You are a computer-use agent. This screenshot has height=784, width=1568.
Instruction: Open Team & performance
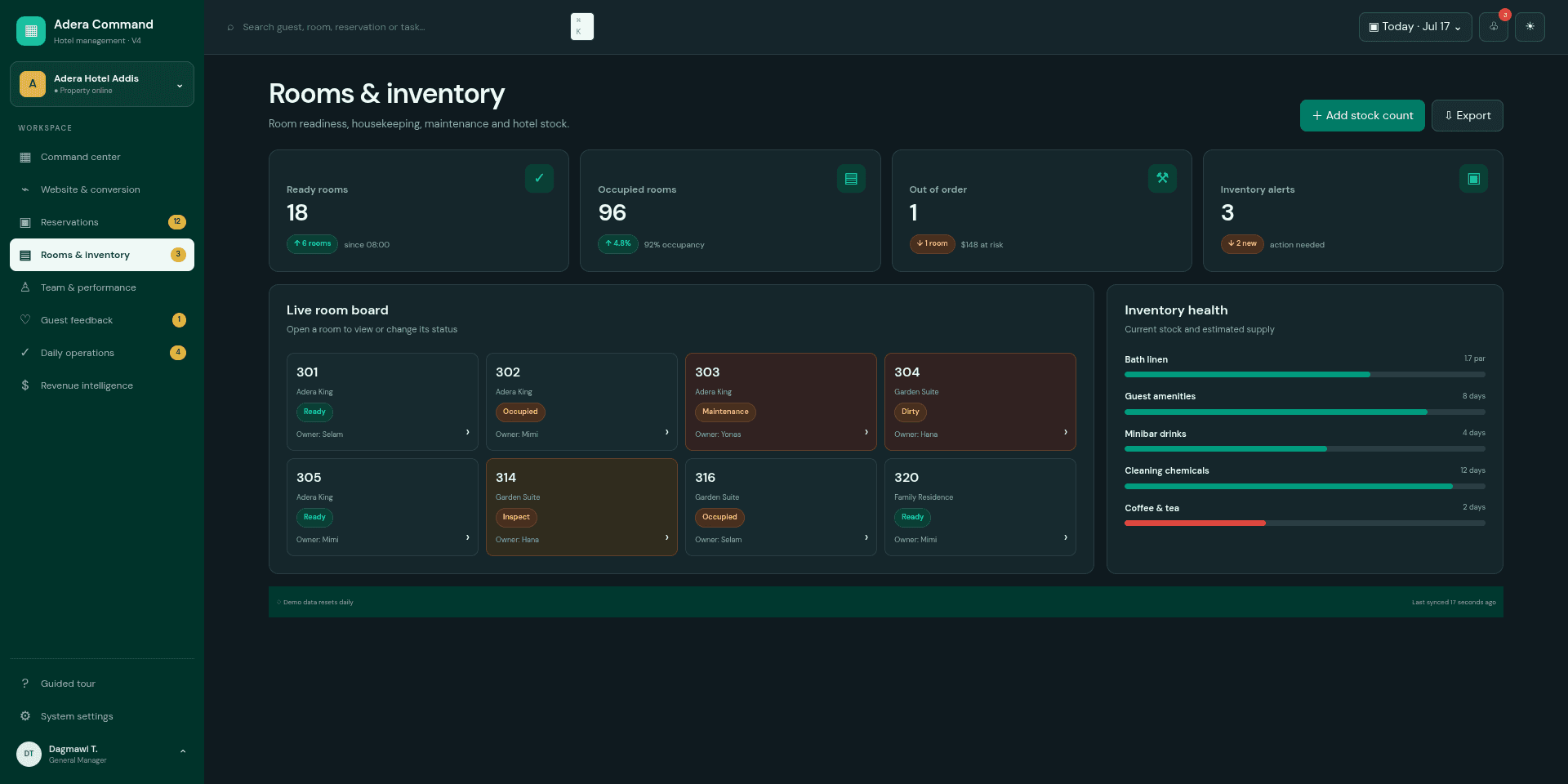coord(102,287)
